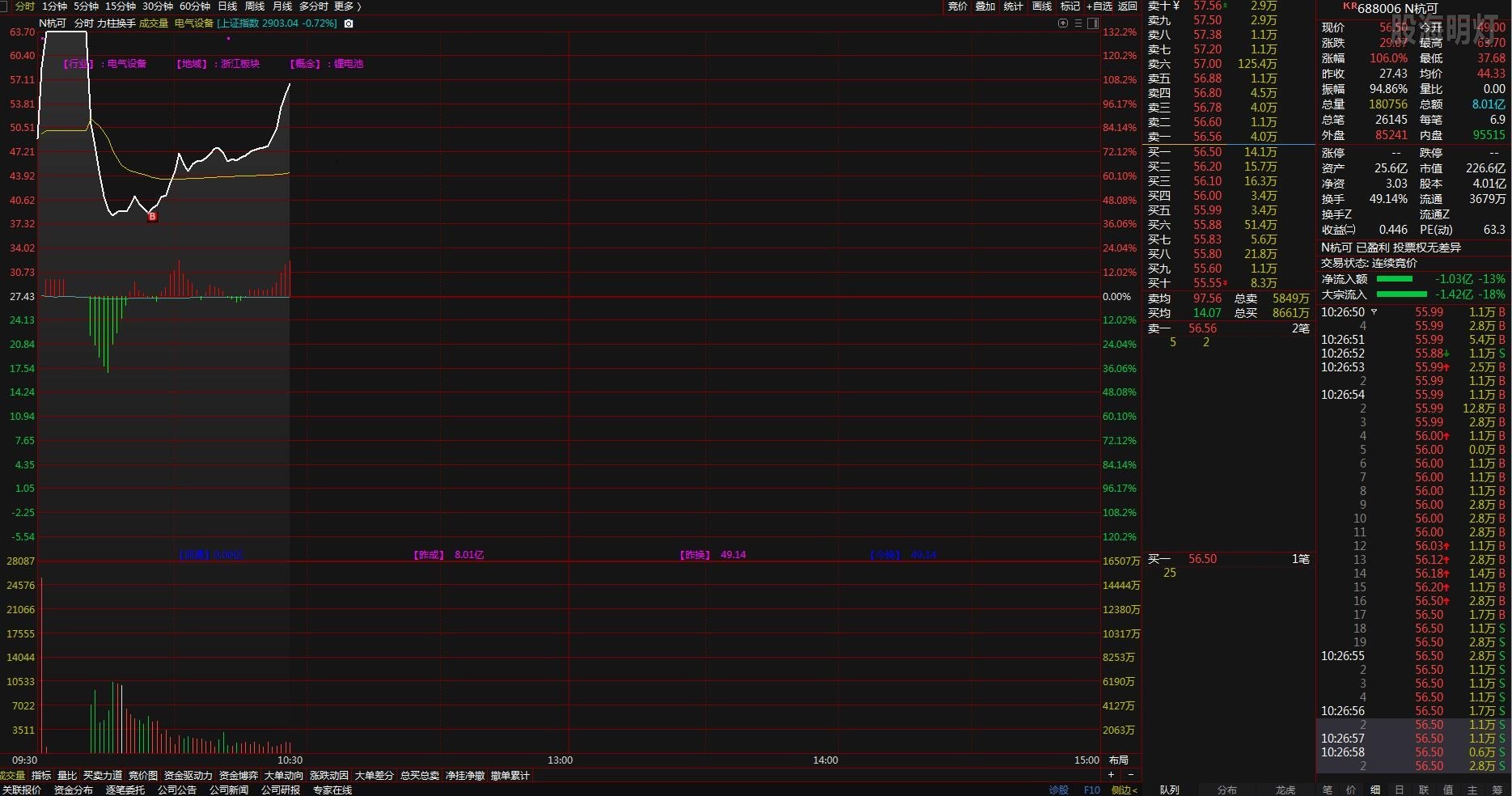Switch to the 队列 order queue tab
The height and width of the screenshot is (796, 1512).
[x=1170, y=790]
